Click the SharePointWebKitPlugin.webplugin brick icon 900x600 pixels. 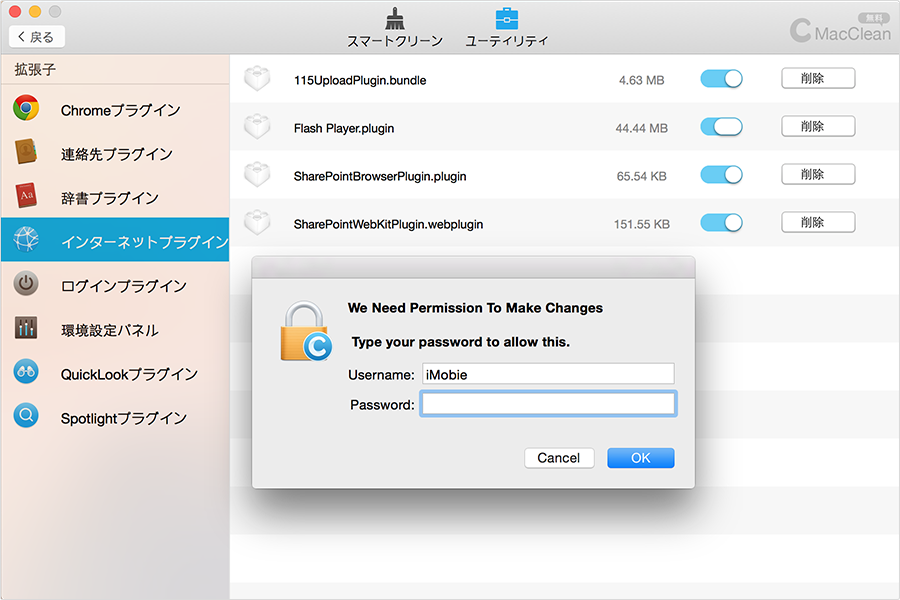[257, 223]
